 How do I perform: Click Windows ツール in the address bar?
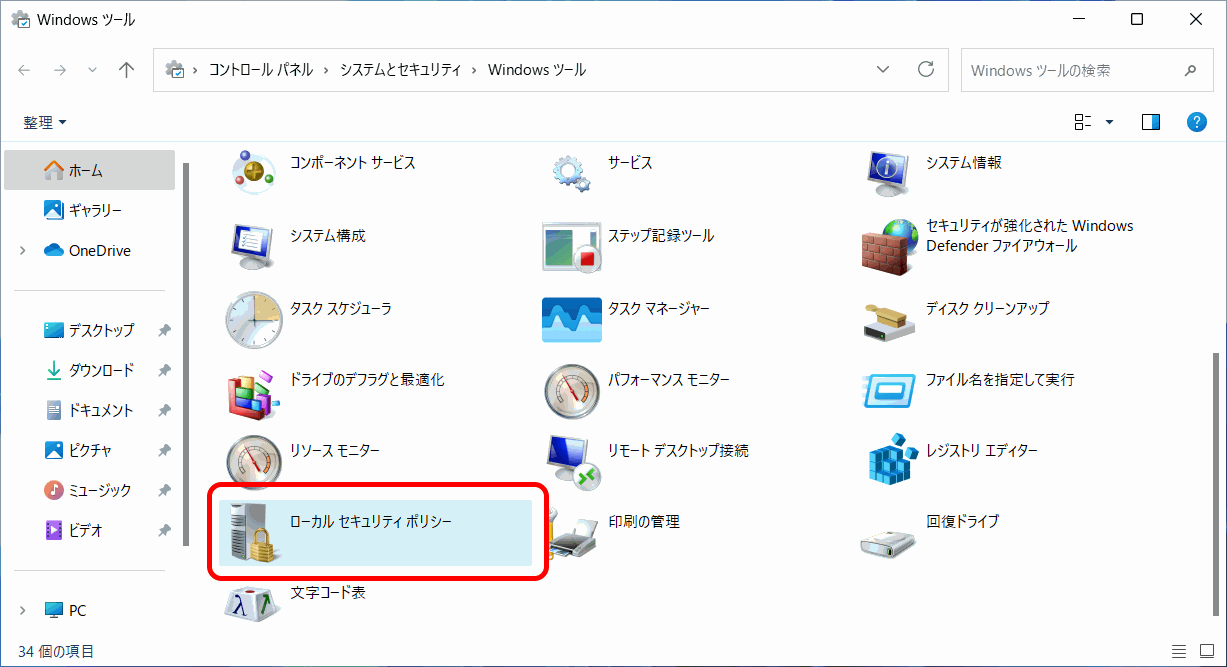coord(537,70)
